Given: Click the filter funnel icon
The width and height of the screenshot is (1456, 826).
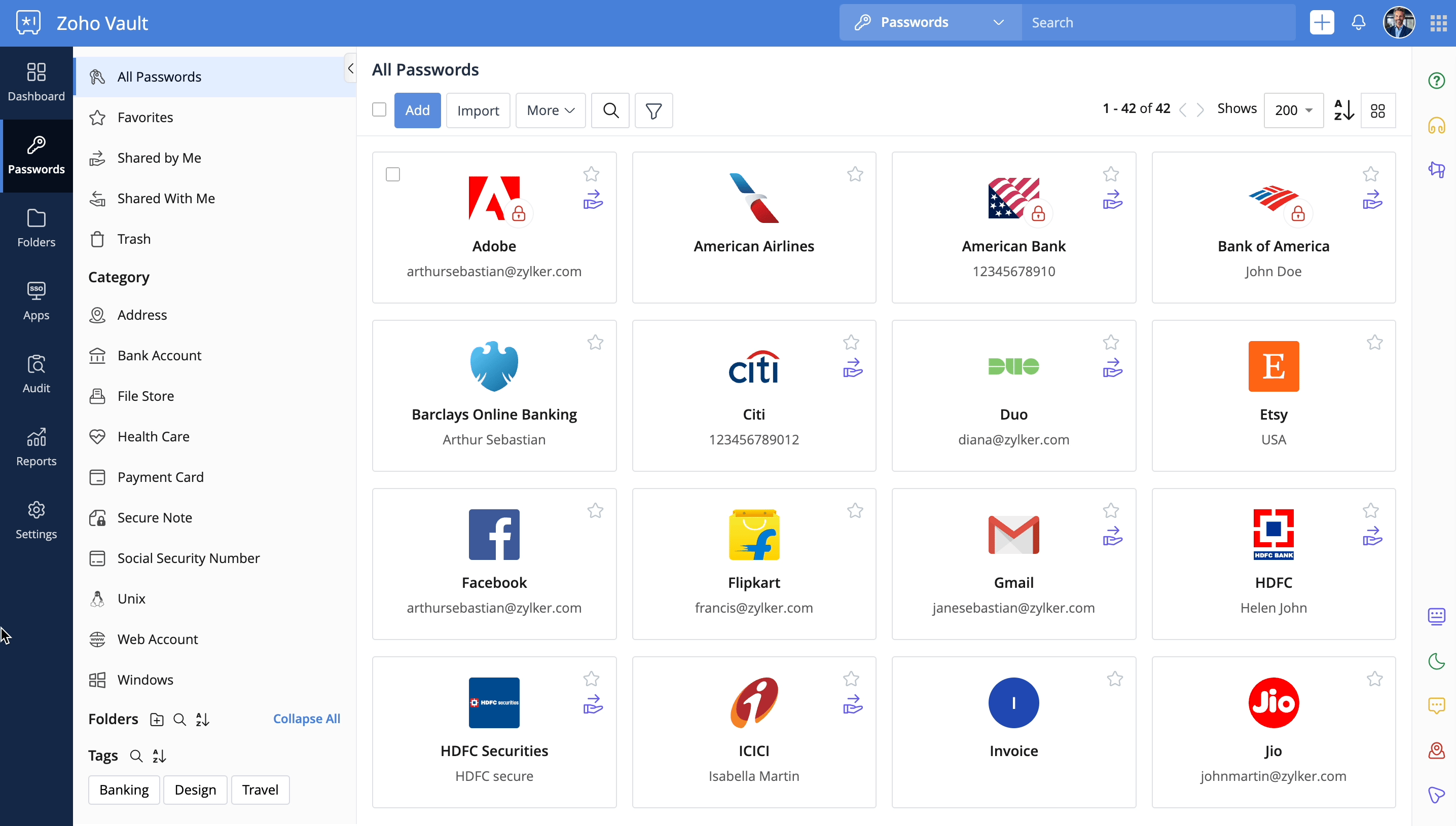Looking at the screenshot, I should tap(653, 110).
